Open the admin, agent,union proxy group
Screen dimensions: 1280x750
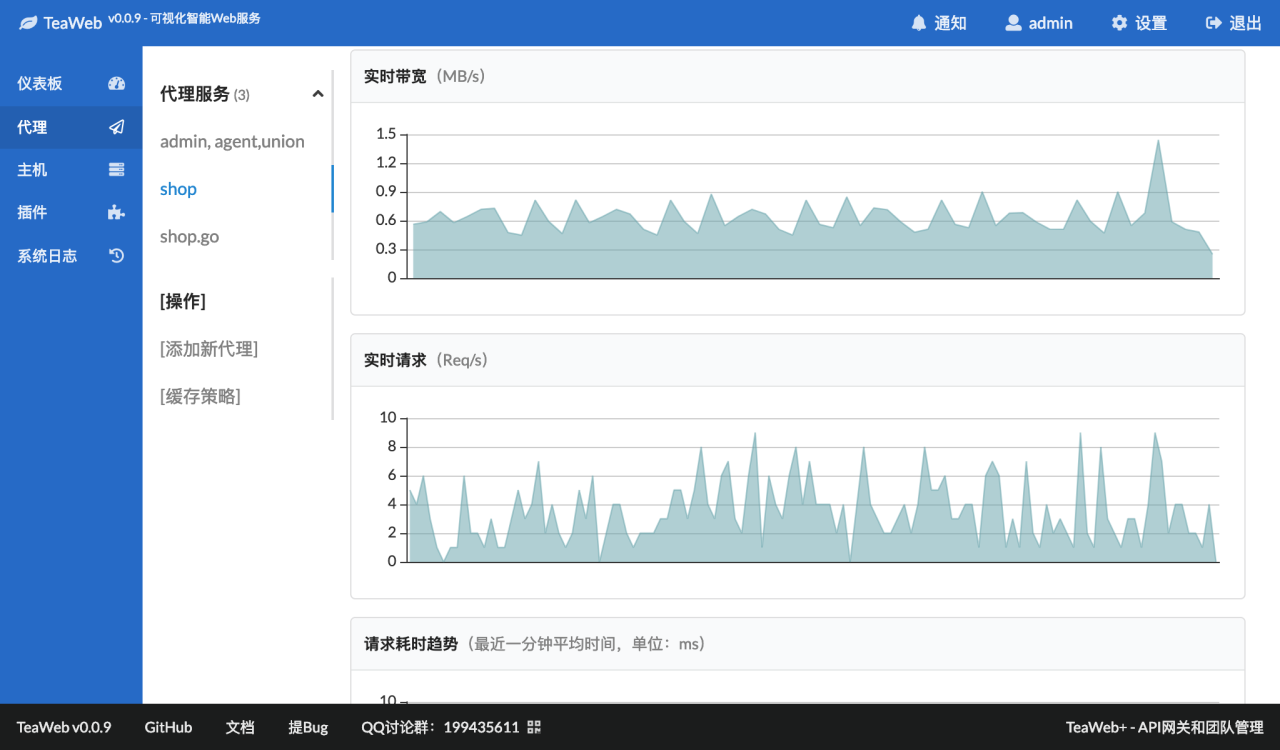pyautogui.click(x=232, y=141)
